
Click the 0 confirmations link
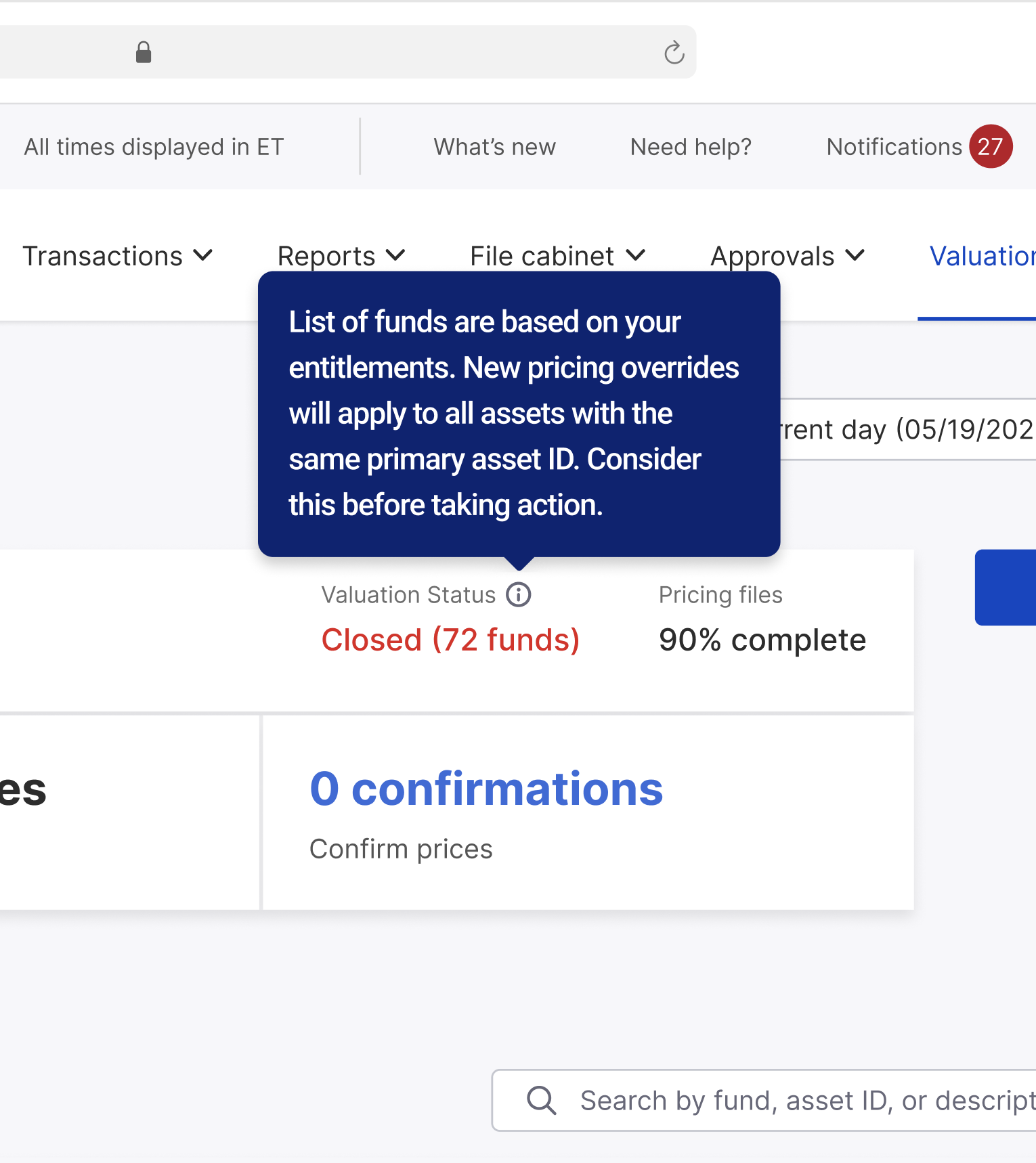pyautogui.click(x=486, y=789)
